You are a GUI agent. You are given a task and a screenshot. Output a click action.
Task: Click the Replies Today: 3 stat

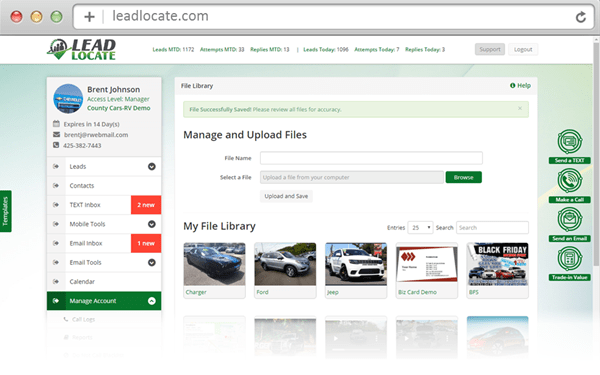(425, 49)
